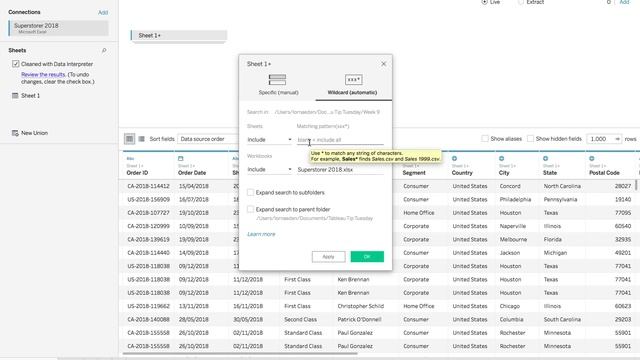Click the Patrick O'Donnell customer cell
The height and width of the screenshot is (360, 640).
(x=359, y=320)
